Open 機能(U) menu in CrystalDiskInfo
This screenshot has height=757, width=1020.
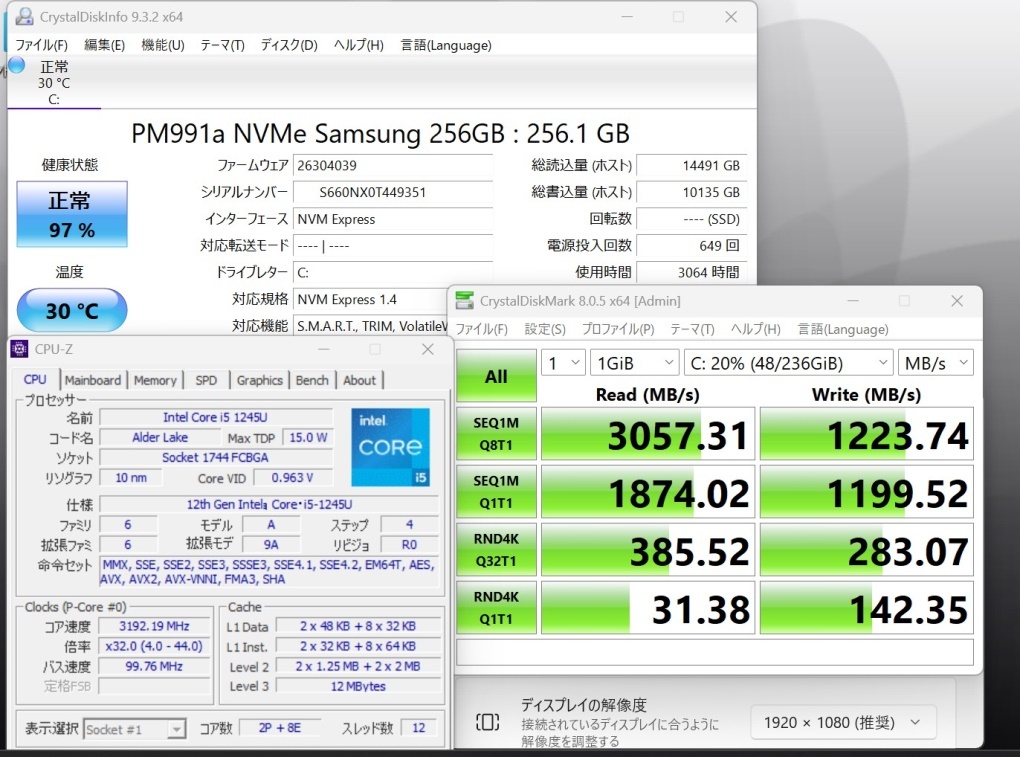coord(163,45)
